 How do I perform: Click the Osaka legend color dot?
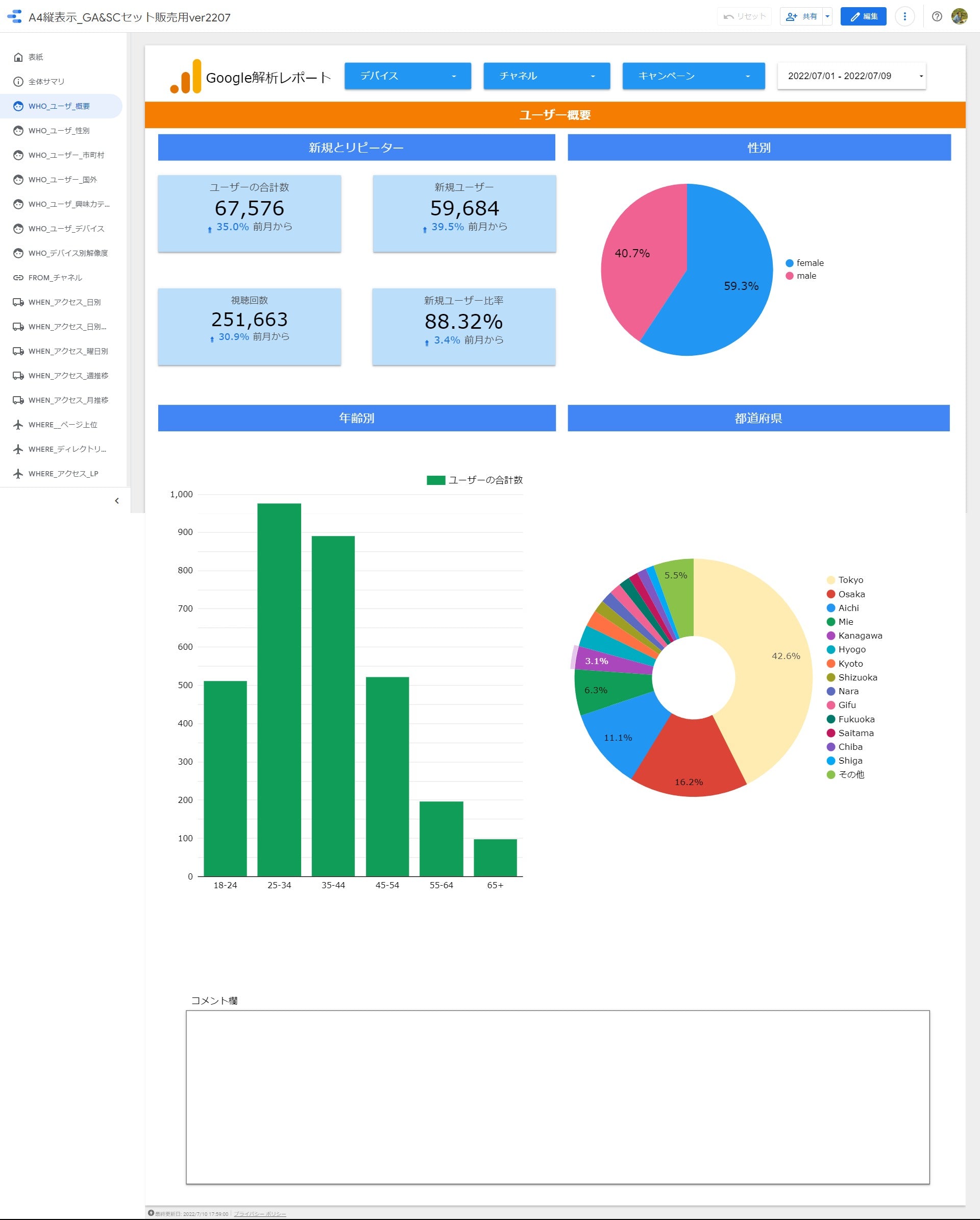coord(830,594)
